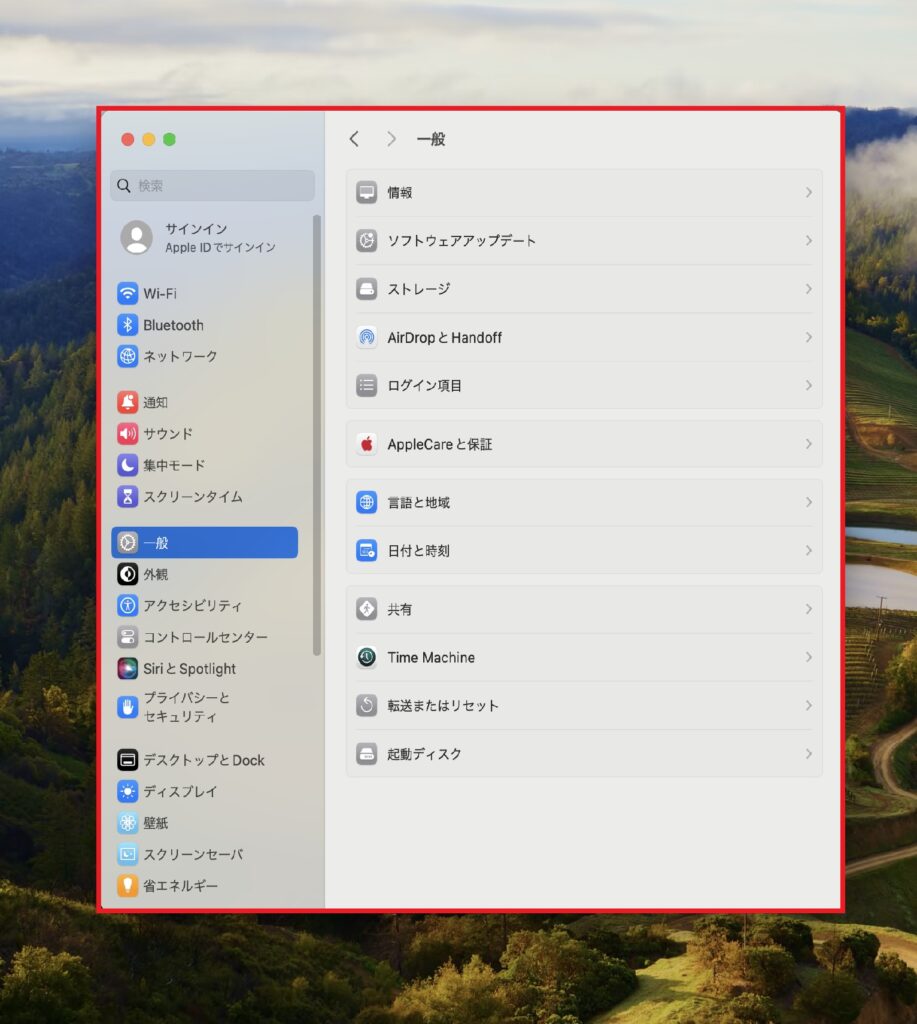Open the ネットワーク globe icon
The image size is (917, 1024).
pos(127,356)
